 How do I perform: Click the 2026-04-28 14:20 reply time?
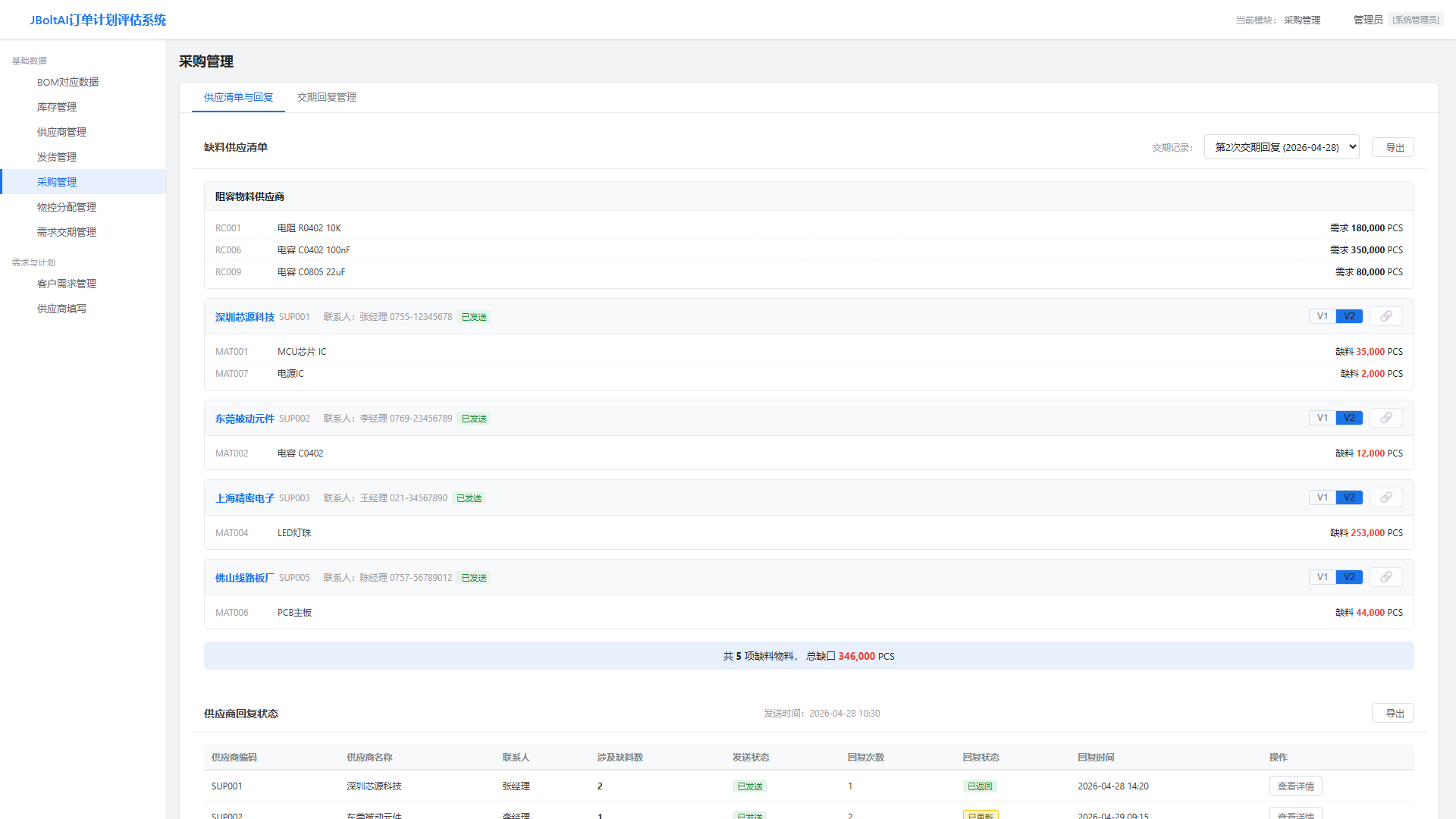coord(1112,786)
